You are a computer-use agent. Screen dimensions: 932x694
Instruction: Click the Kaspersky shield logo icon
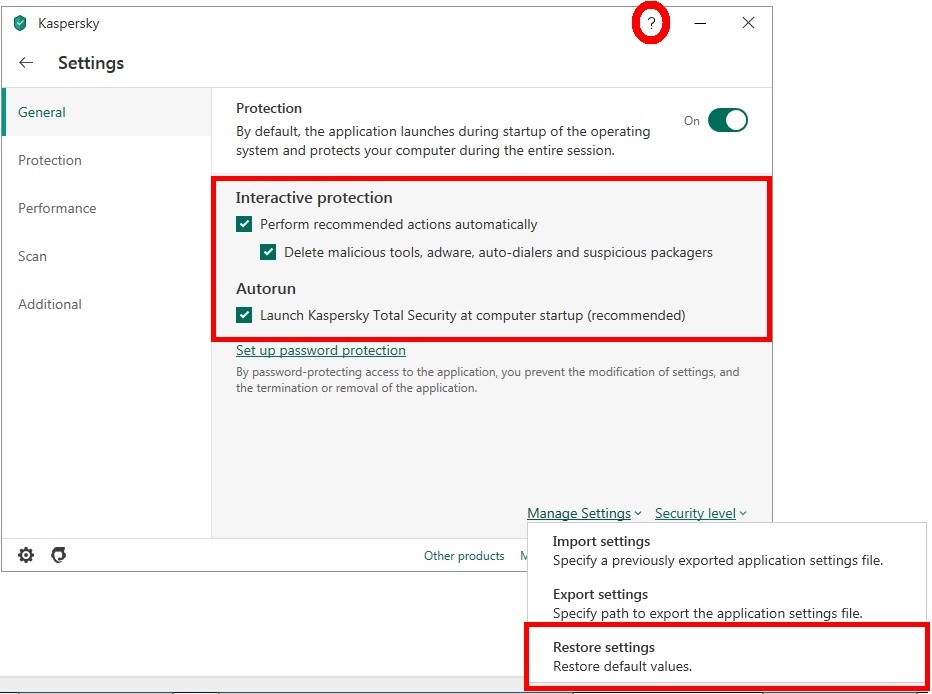[x=20, y=23]
